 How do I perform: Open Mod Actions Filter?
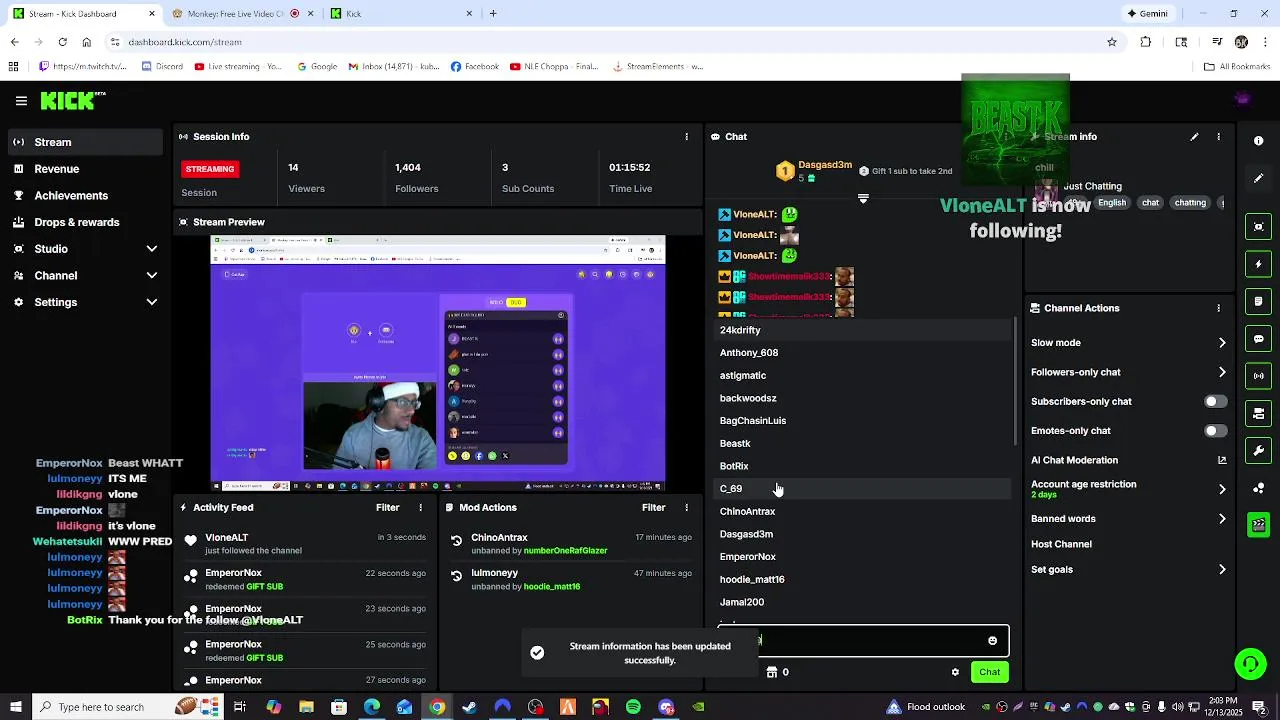(x=653, y=508)
